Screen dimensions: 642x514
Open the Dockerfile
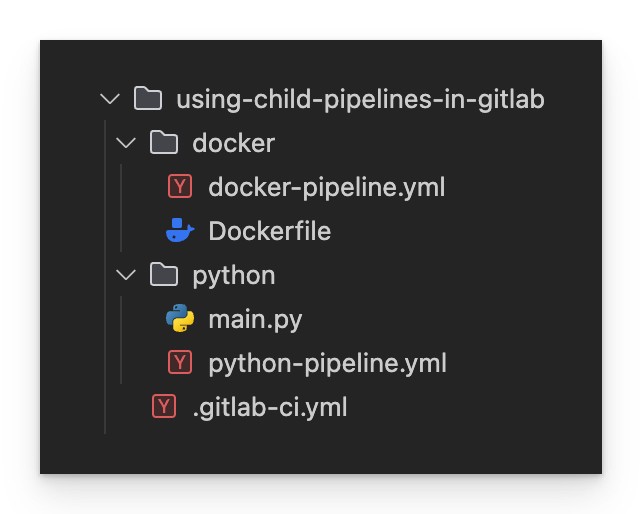(x=270, y=231)
